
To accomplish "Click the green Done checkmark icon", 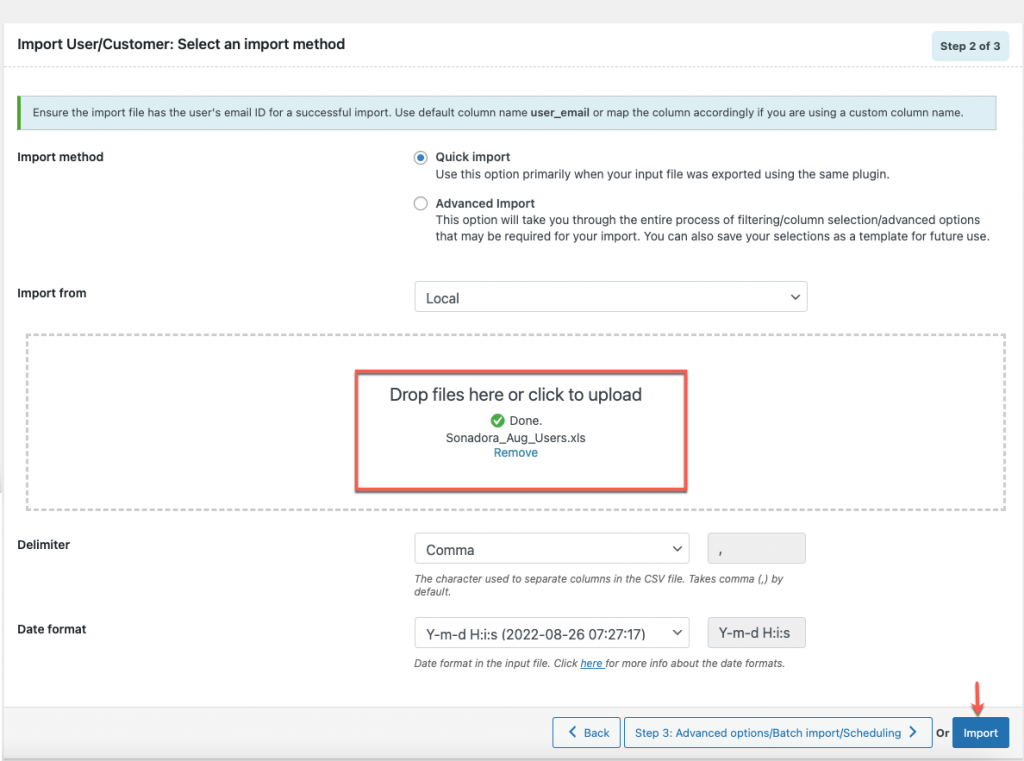I will (498, 420).
